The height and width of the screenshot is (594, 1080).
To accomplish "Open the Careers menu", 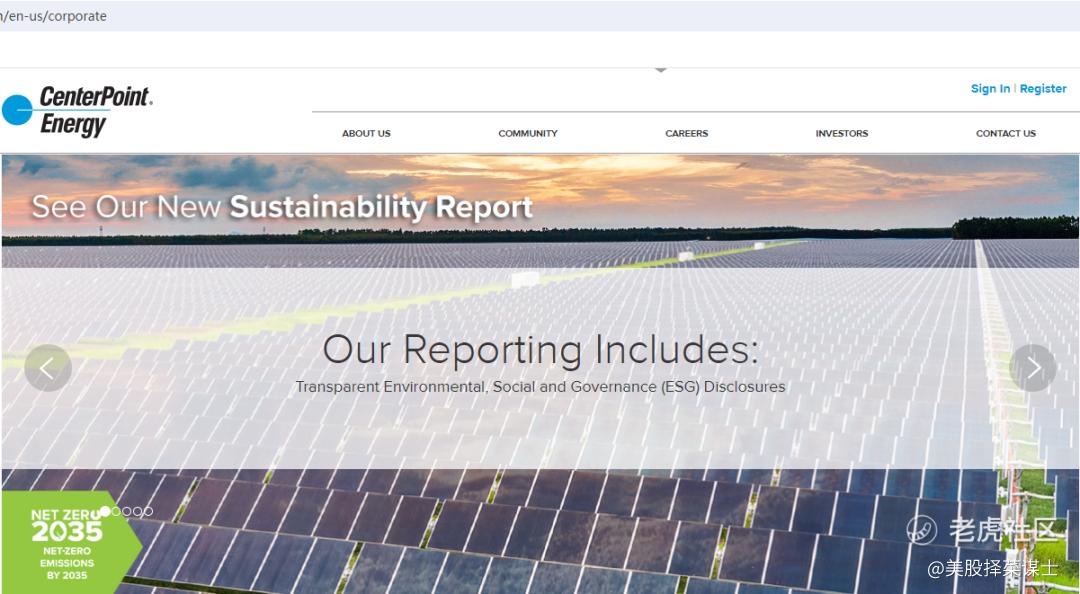I will (686, 133).
